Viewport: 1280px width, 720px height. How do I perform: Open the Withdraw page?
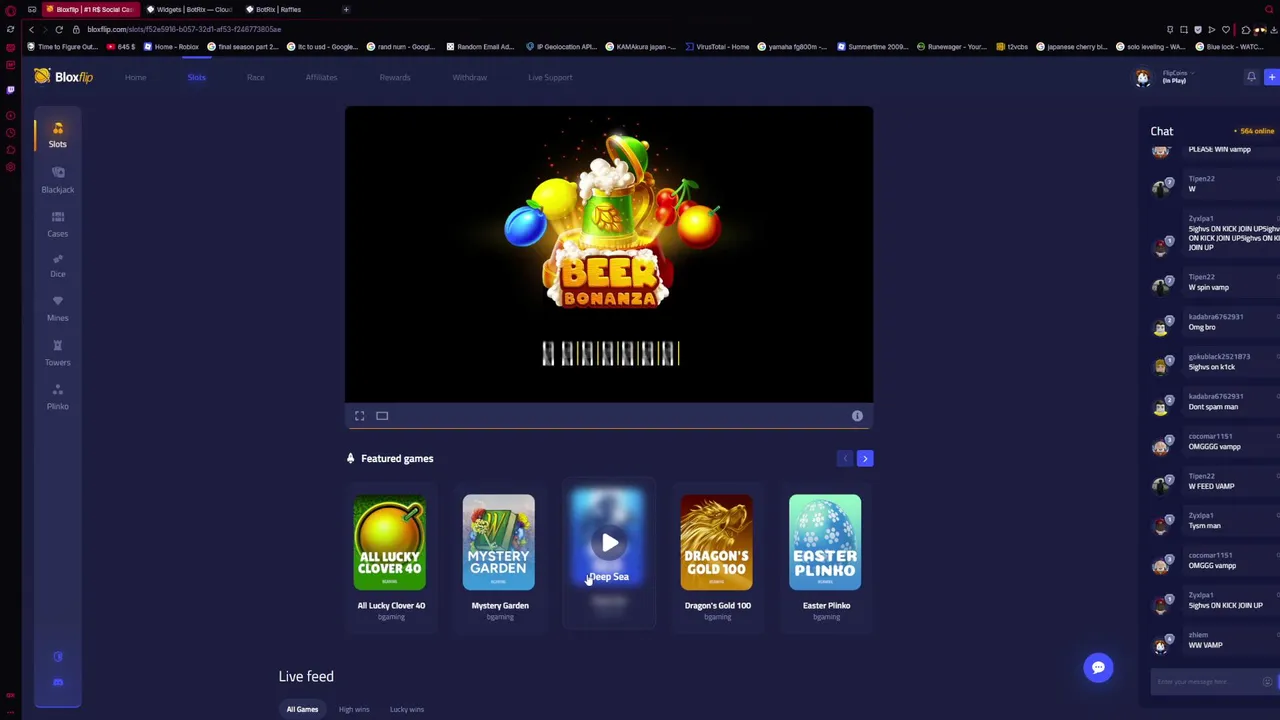469,77
